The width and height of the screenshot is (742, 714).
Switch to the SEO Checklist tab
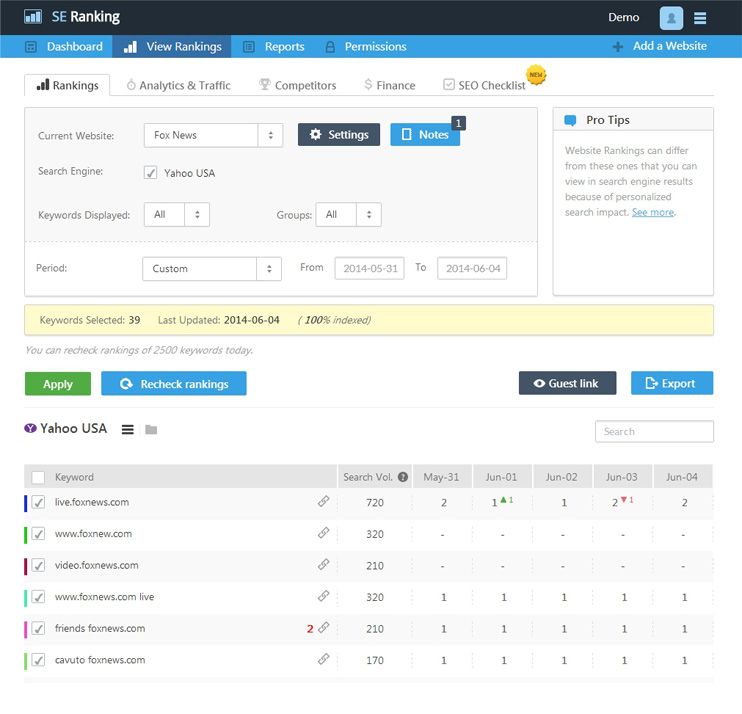[485, 85]
